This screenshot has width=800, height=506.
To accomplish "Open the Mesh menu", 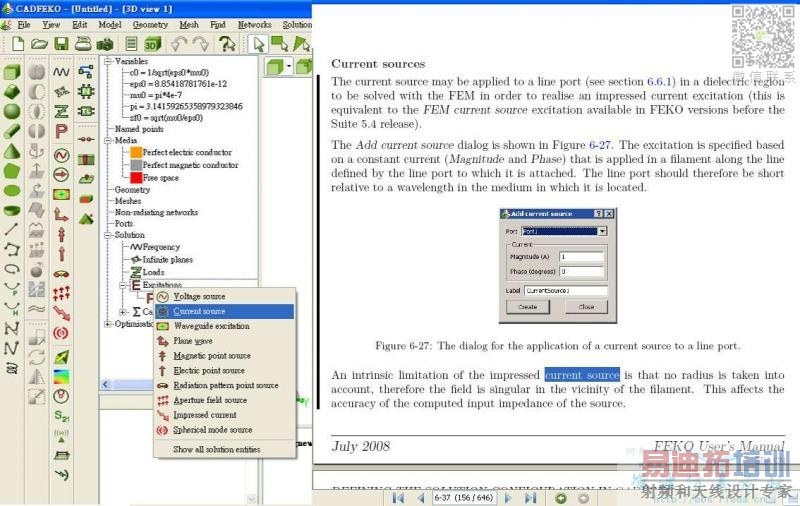I will (189, 24).
